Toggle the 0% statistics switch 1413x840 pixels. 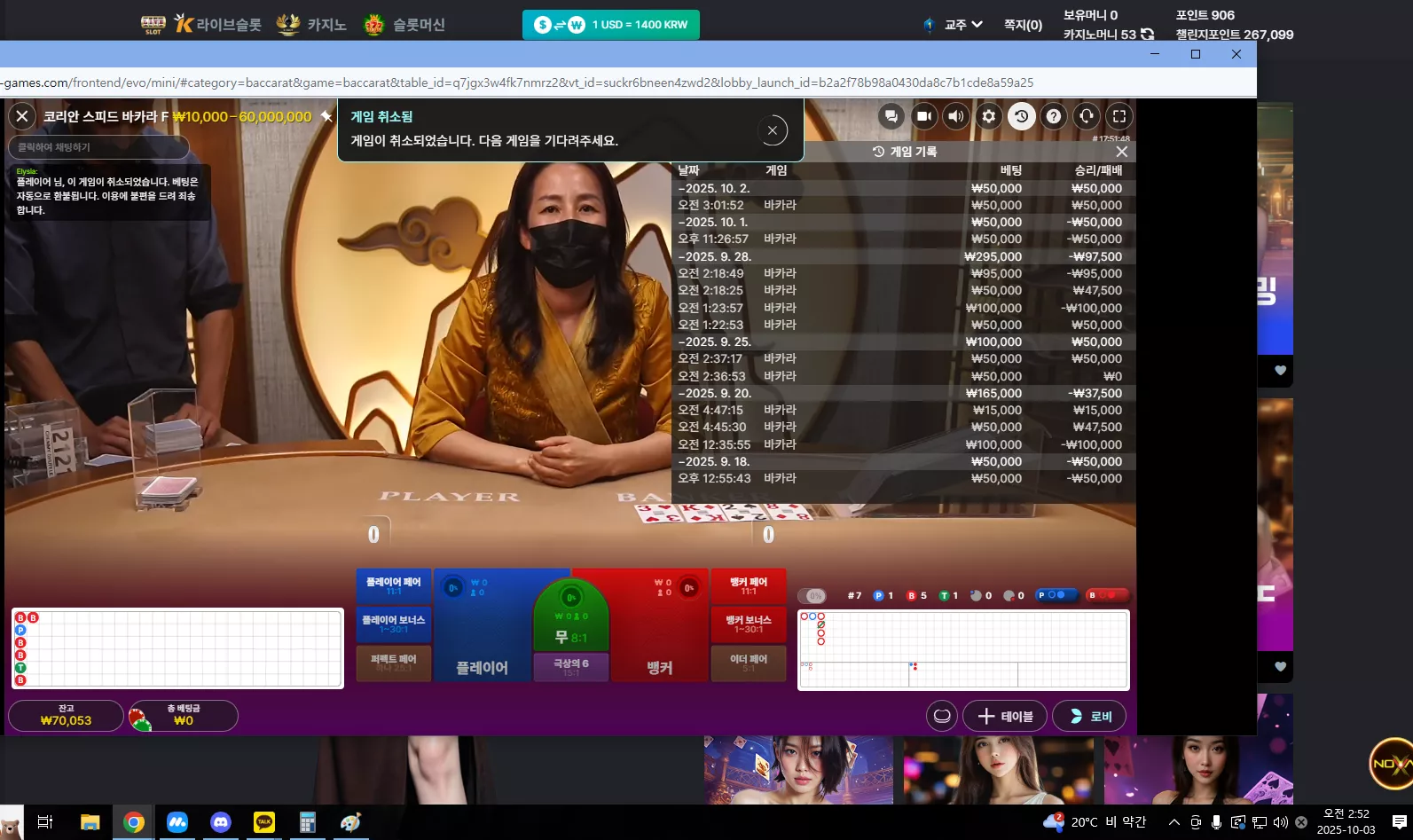(x=812, y=596)
